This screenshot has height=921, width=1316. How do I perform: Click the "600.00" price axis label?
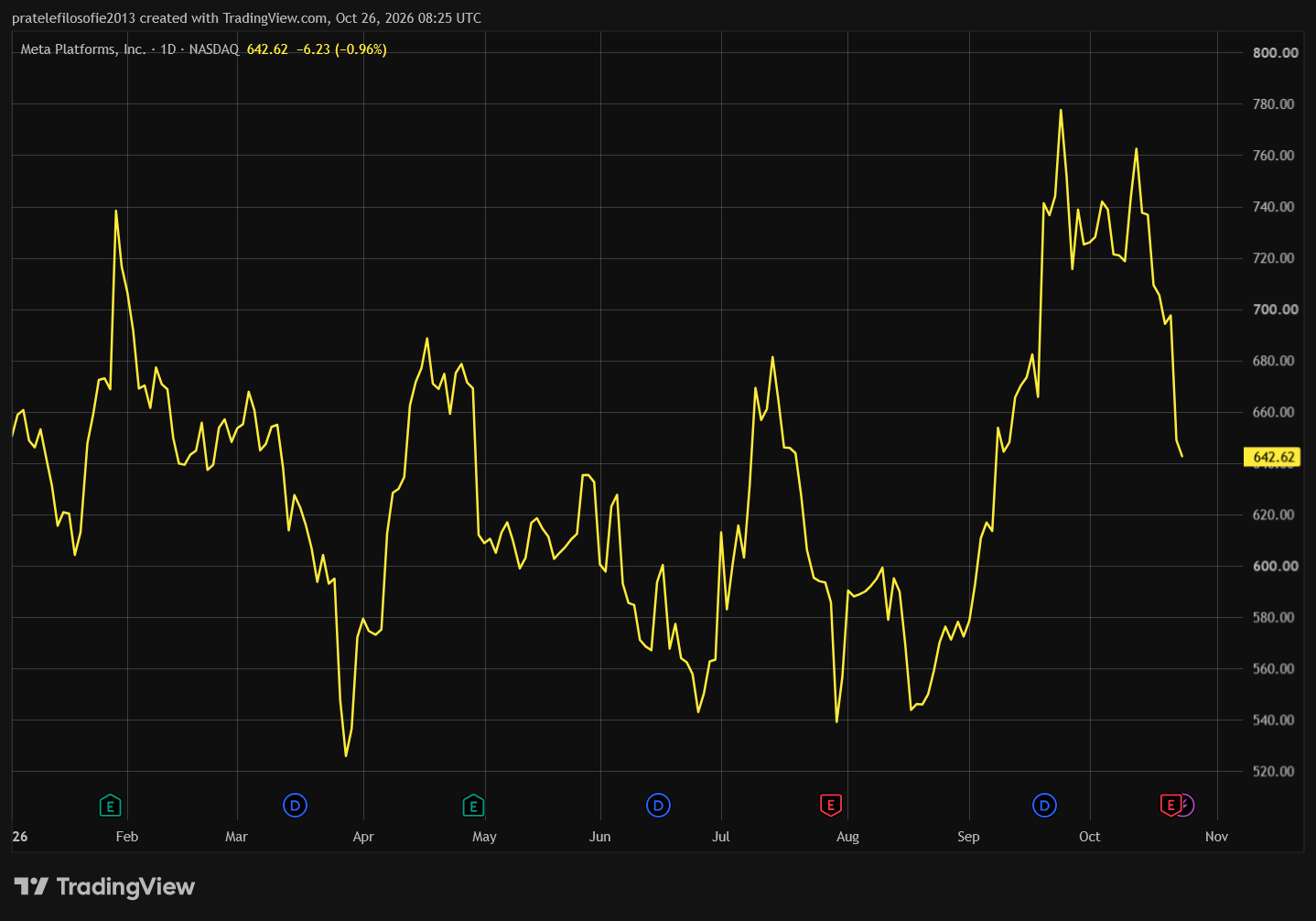[x=1275, y=567]
